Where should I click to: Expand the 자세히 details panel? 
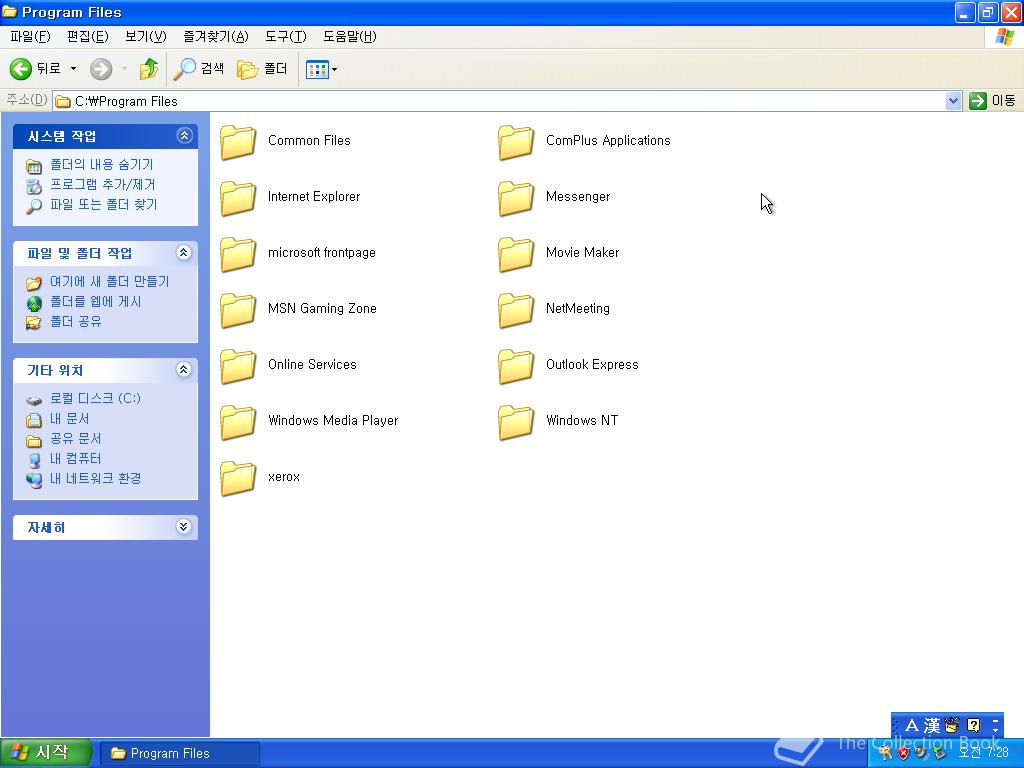(x=184, y=527)
